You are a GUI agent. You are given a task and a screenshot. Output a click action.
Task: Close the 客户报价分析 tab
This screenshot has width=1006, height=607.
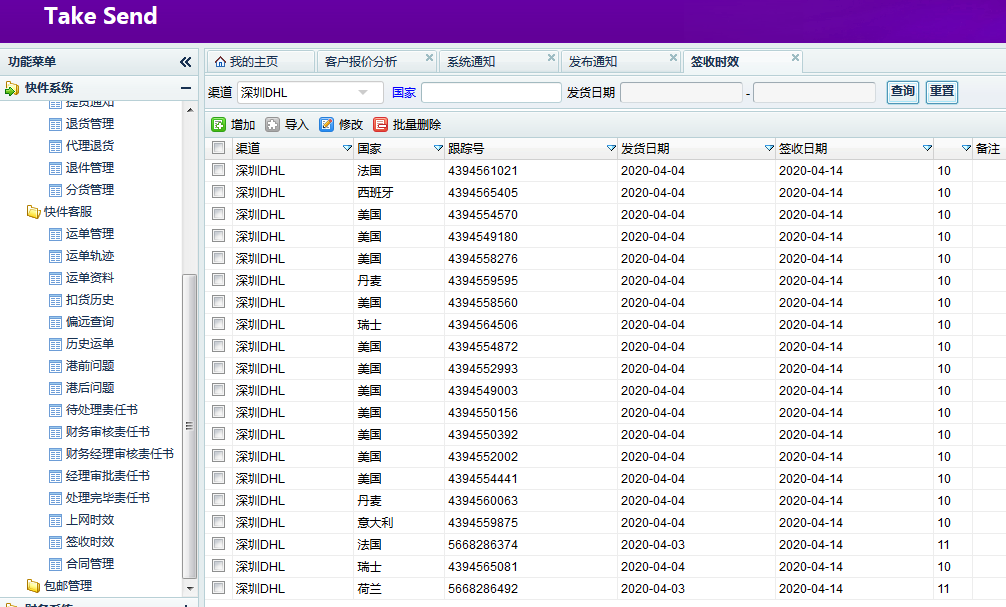(429, 58)
